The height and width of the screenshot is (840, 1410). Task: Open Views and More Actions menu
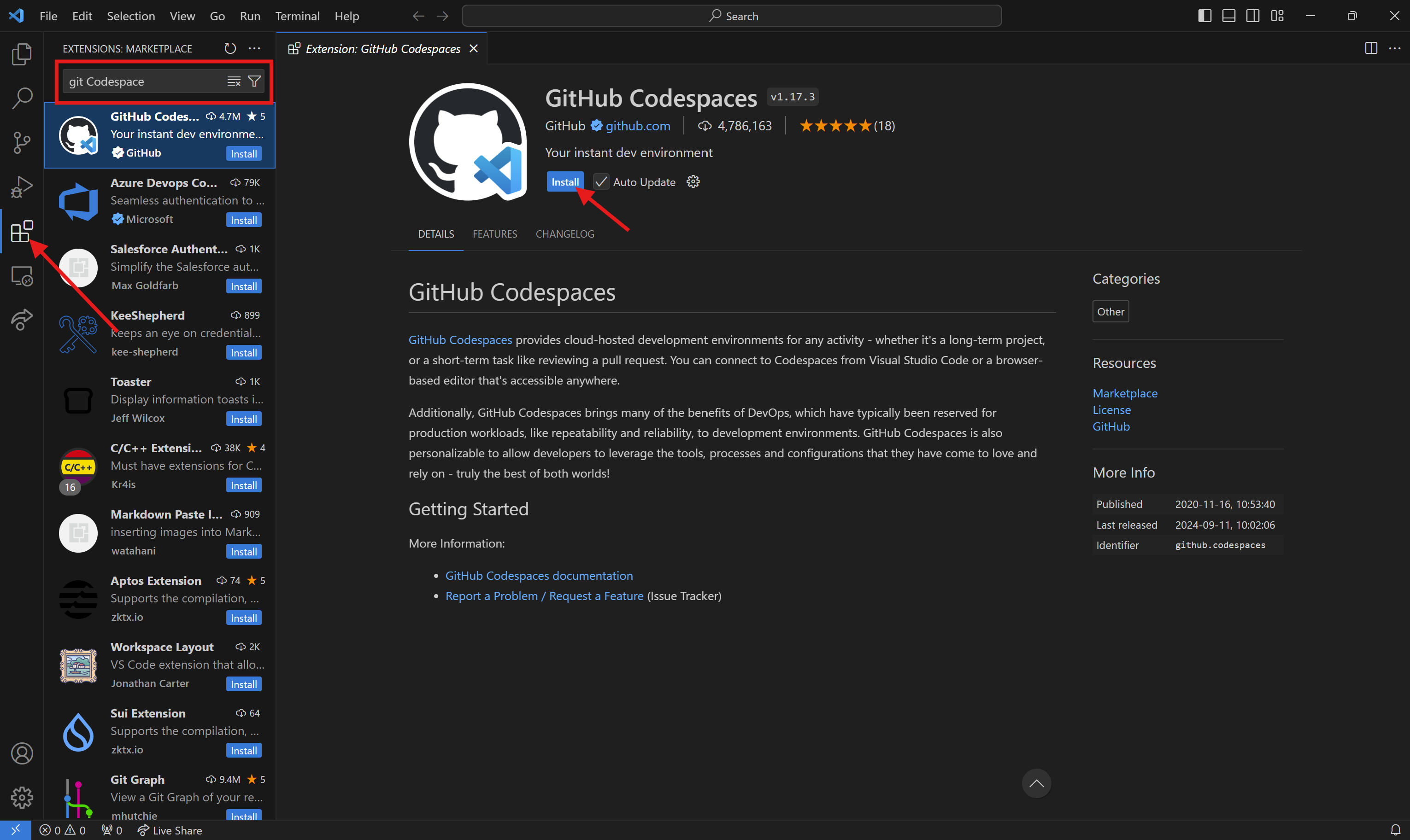coord(254,48)
